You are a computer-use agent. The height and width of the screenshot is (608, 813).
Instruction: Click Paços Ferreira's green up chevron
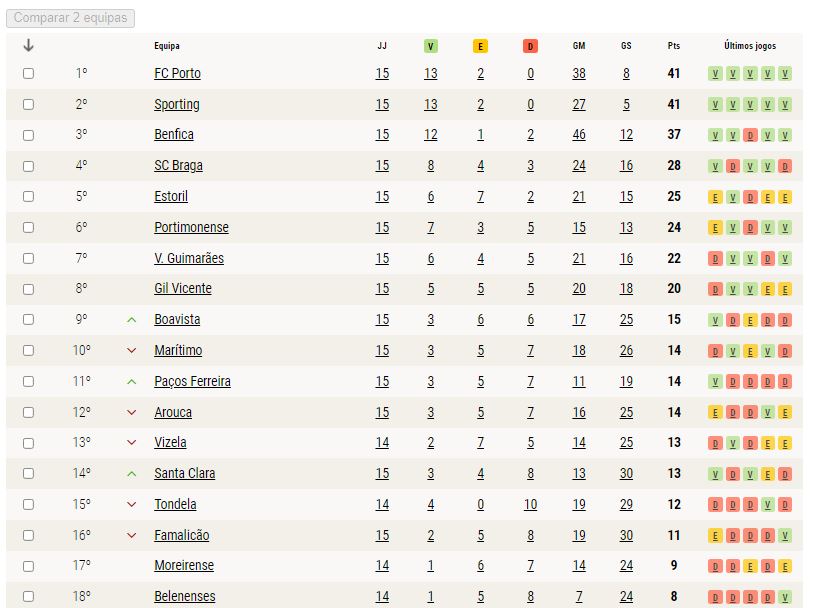[x=132, y=381]
